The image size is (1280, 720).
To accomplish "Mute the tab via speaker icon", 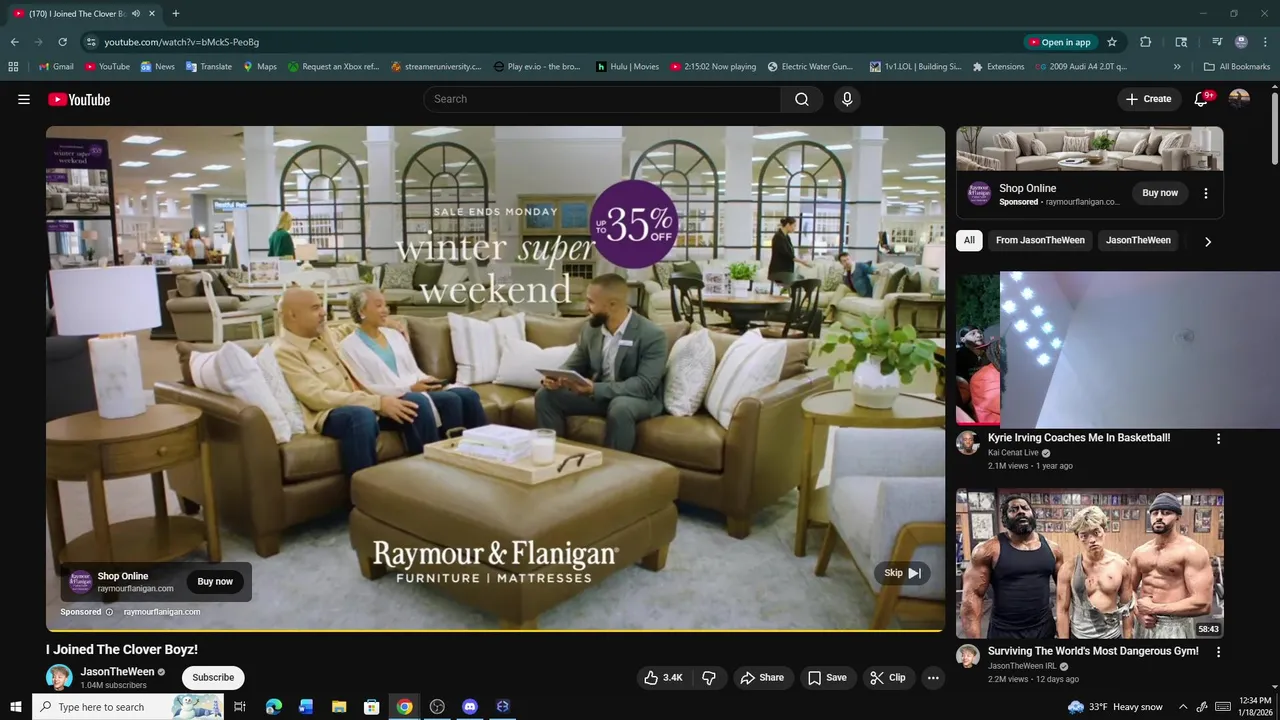I will coord(136,14).
